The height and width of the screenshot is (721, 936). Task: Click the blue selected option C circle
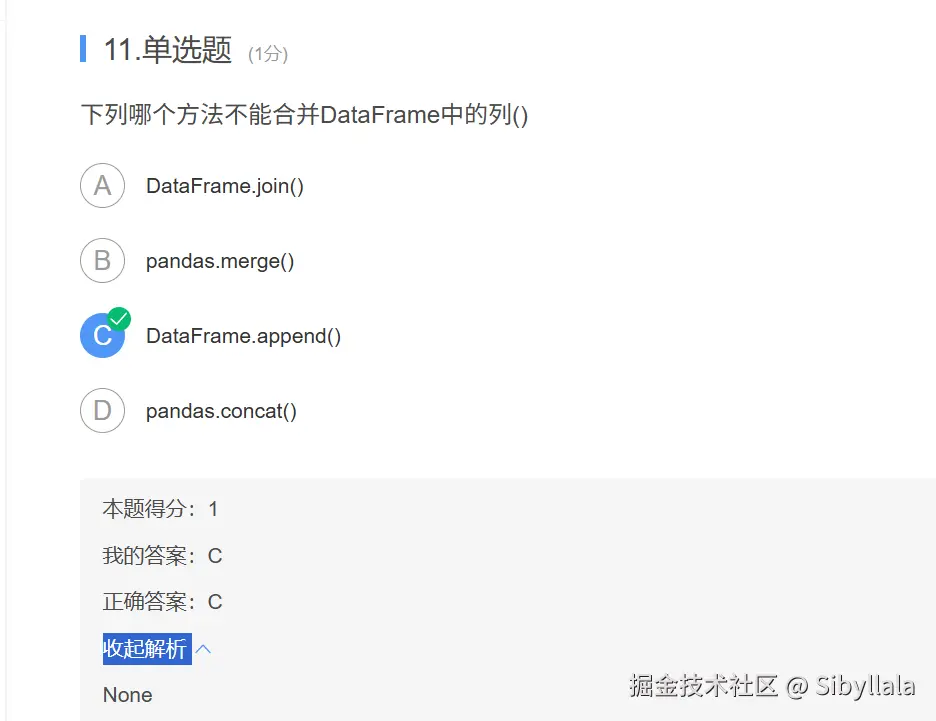click(101, 337)
